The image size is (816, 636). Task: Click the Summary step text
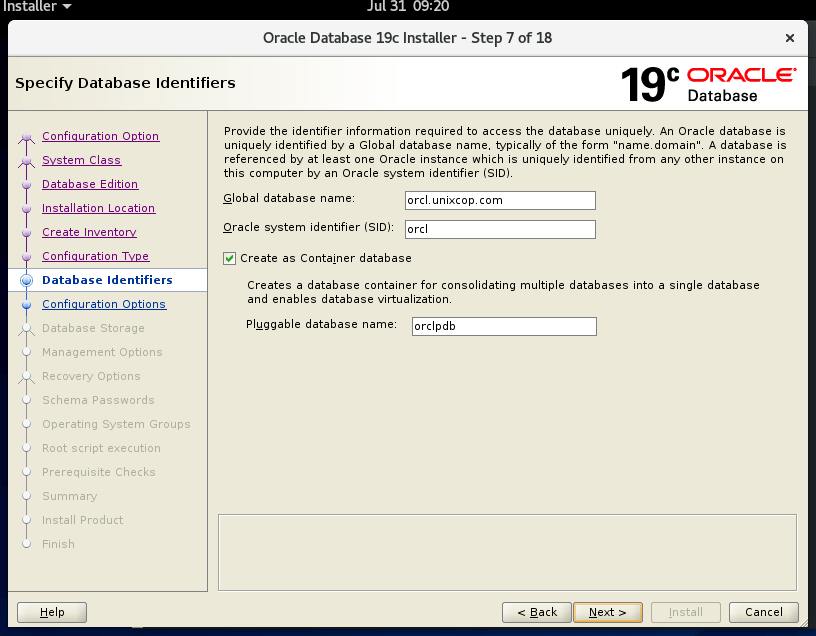[x=70, y=495]
